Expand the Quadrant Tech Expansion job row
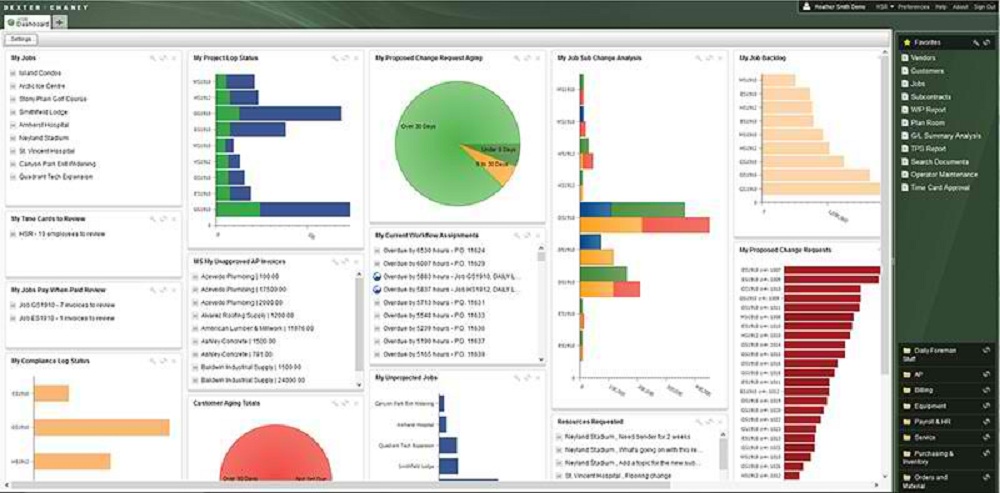Screen dimensions: 1000x493 13,177
